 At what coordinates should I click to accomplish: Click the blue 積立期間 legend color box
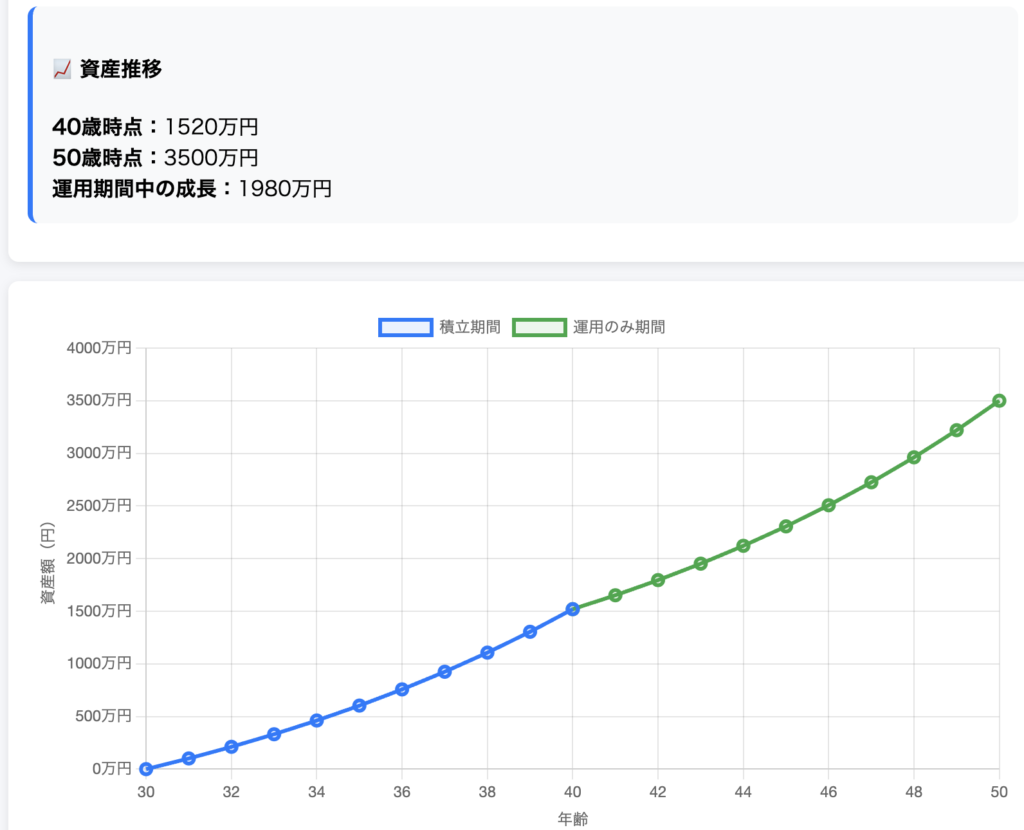pos(405,327)
